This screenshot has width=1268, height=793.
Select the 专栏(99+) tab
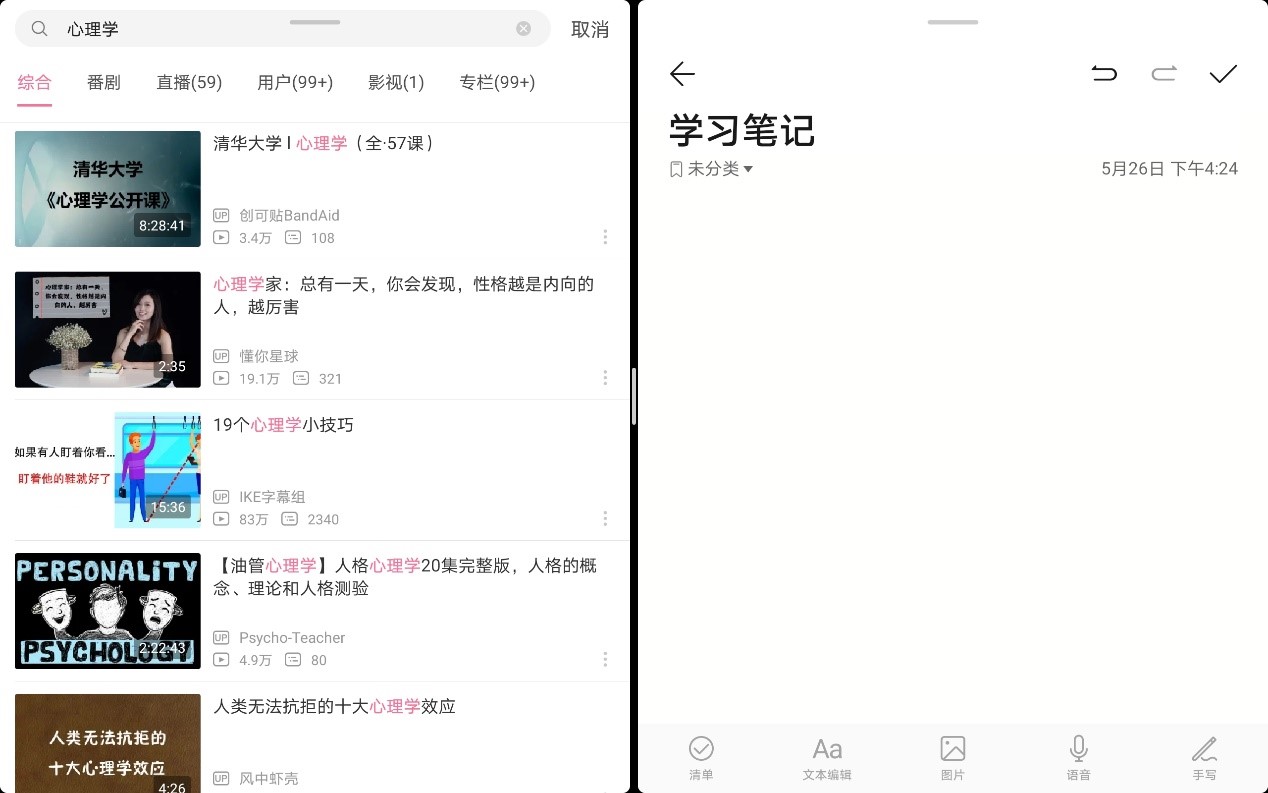pos(497,82)
